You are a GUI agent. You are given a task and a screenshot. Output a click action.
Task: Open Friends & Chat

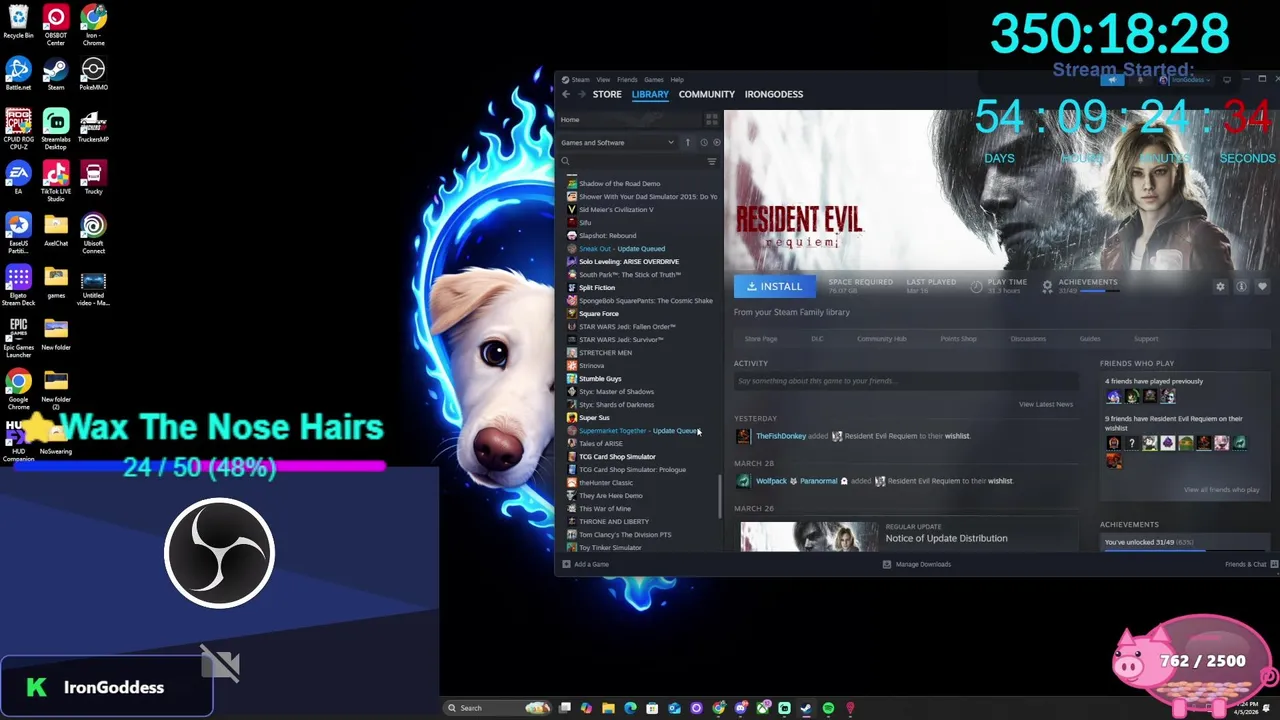click(x=1250, y=564)
